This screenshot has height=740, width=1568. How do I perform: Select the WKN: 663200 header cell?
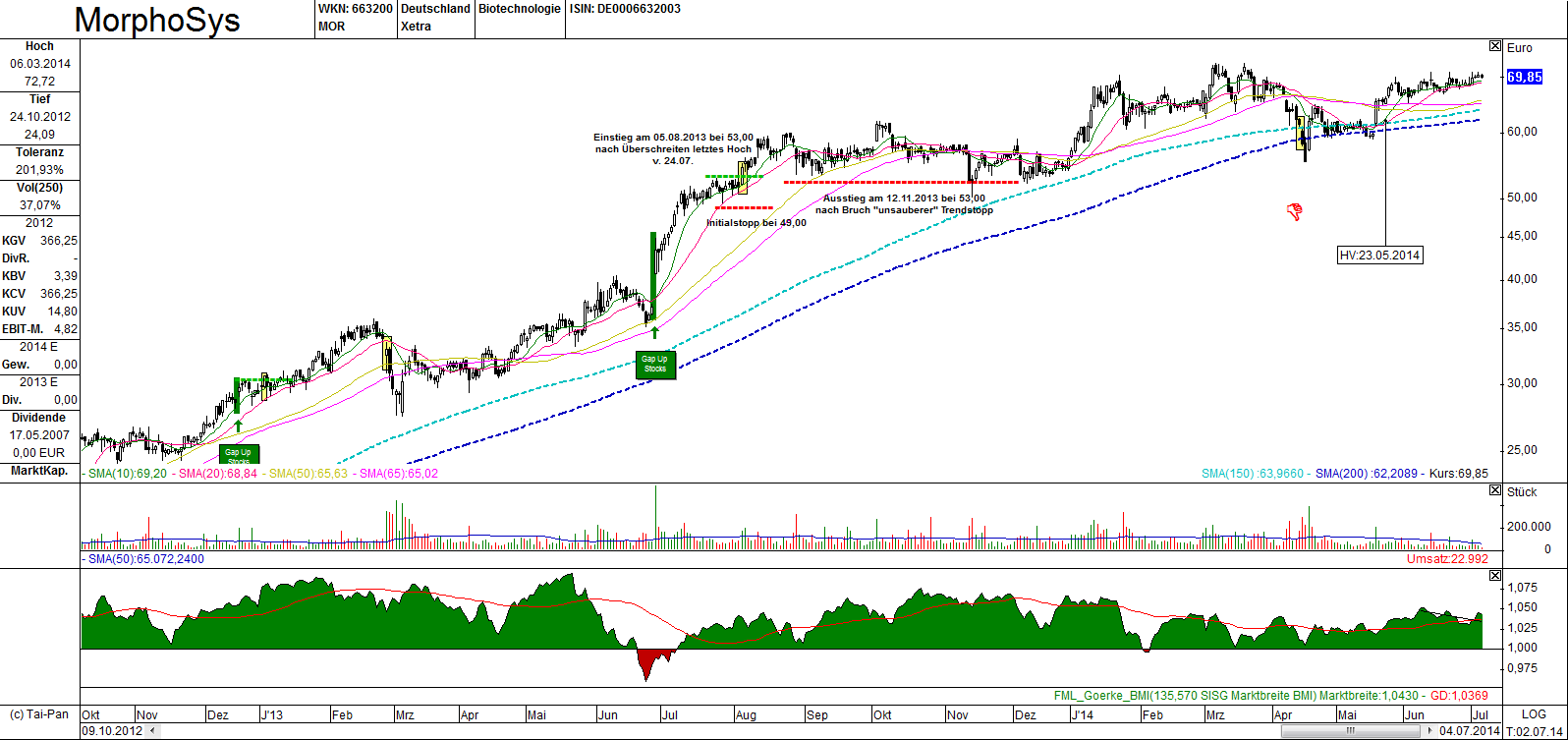356,9
